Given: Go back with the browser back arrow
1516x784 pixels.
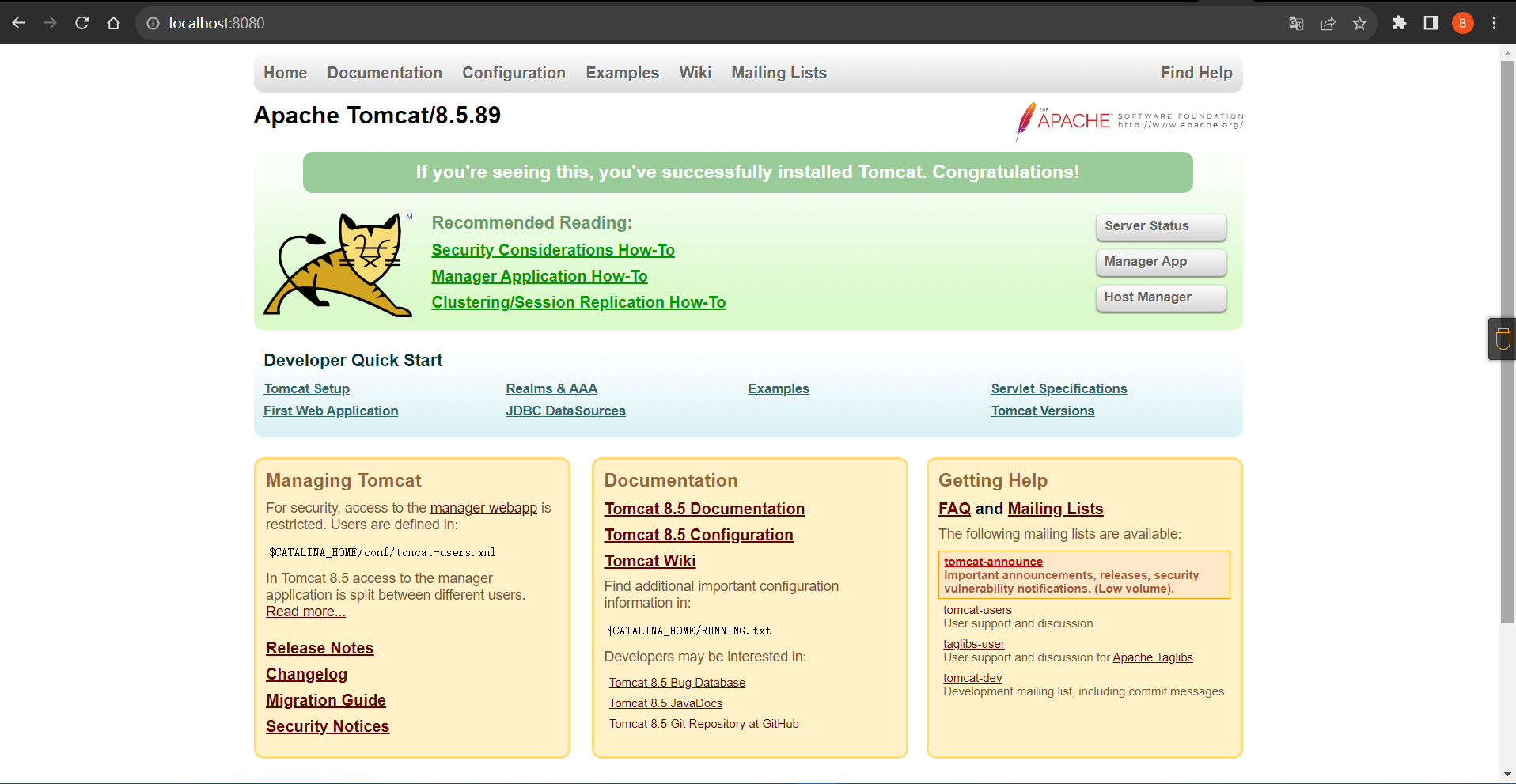Looking at the screenshot, I should click(x=18, y=23).
